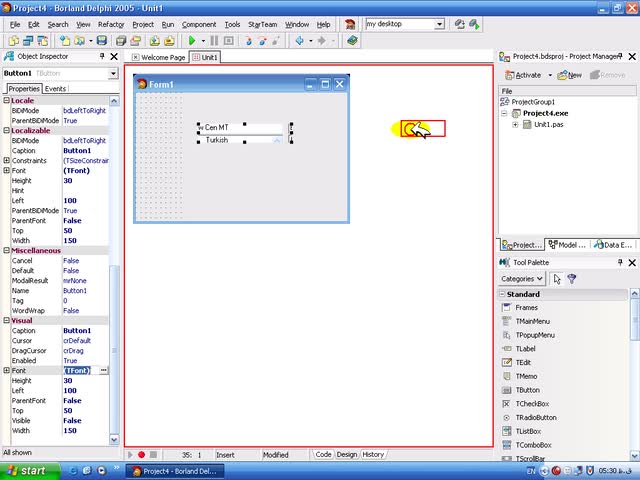The height and width of the screenshot is (480, 640).
Task: Click the Back navigation arrow icon
Action: 300,40
